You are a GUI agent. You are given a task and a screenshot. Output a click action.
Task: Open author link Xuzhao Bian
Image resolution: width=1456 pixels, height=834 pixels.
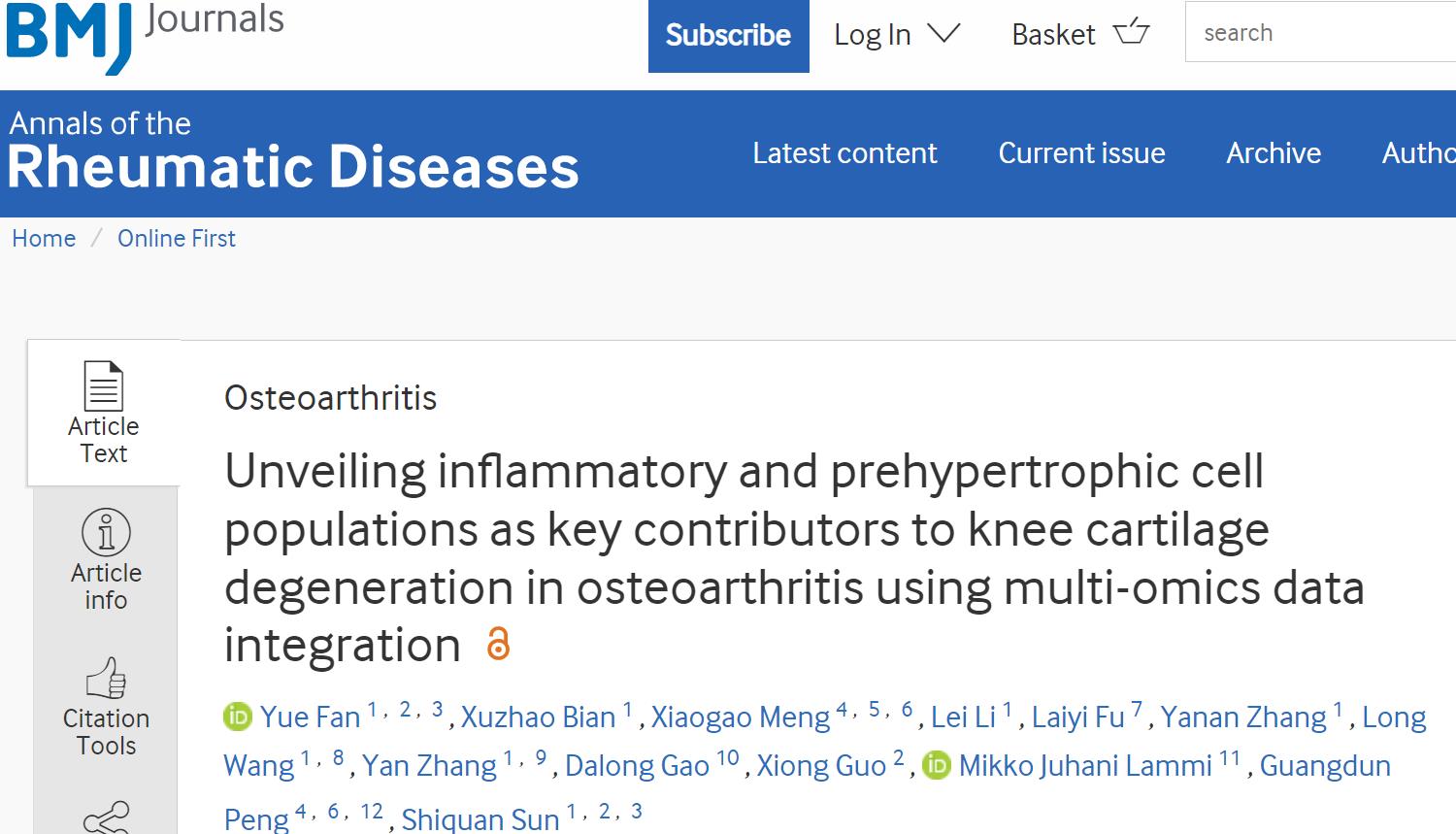(x=538, y=717)
